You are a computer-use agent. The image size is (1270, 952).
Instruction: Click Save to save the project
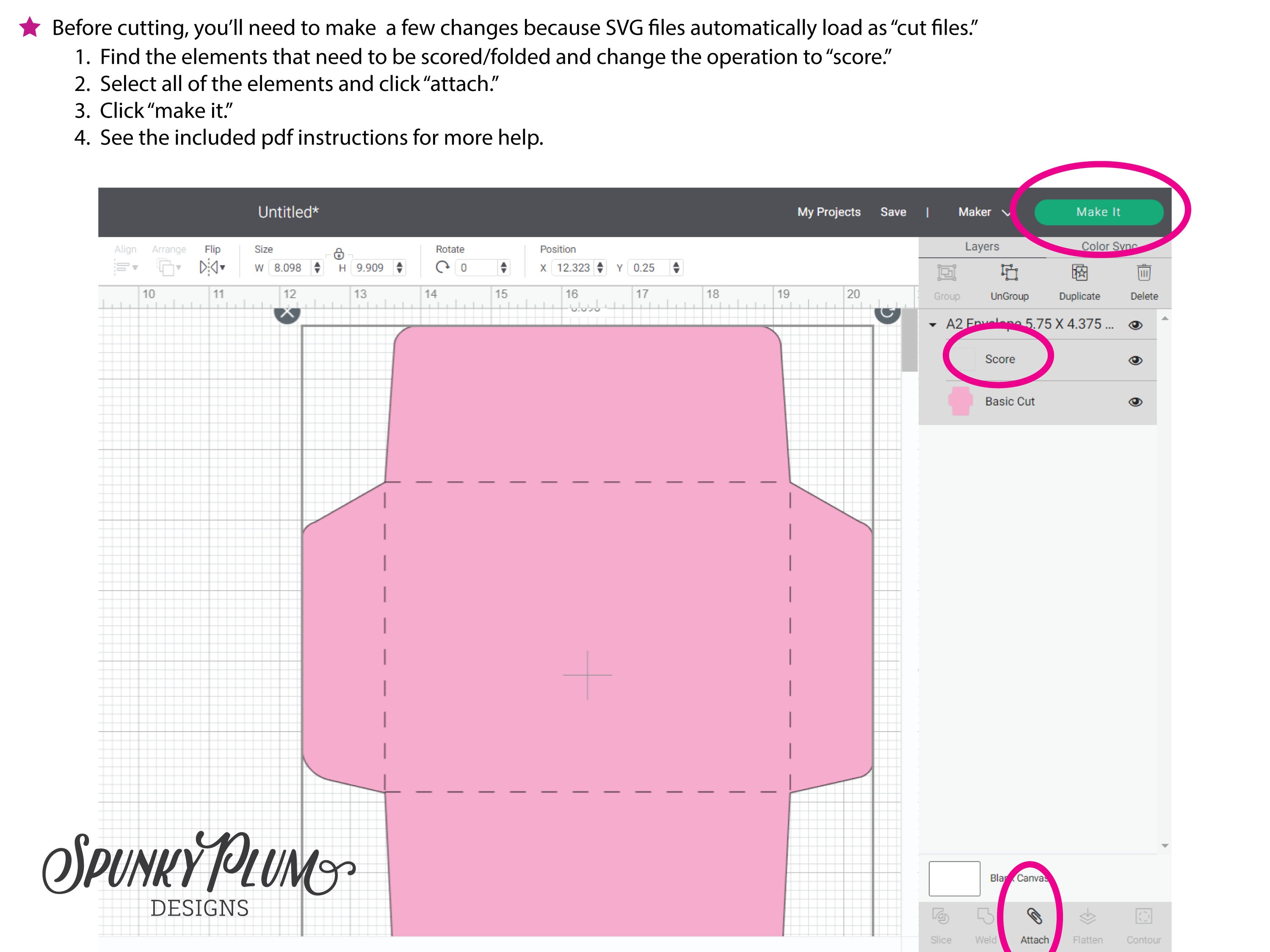coord(893,212)
